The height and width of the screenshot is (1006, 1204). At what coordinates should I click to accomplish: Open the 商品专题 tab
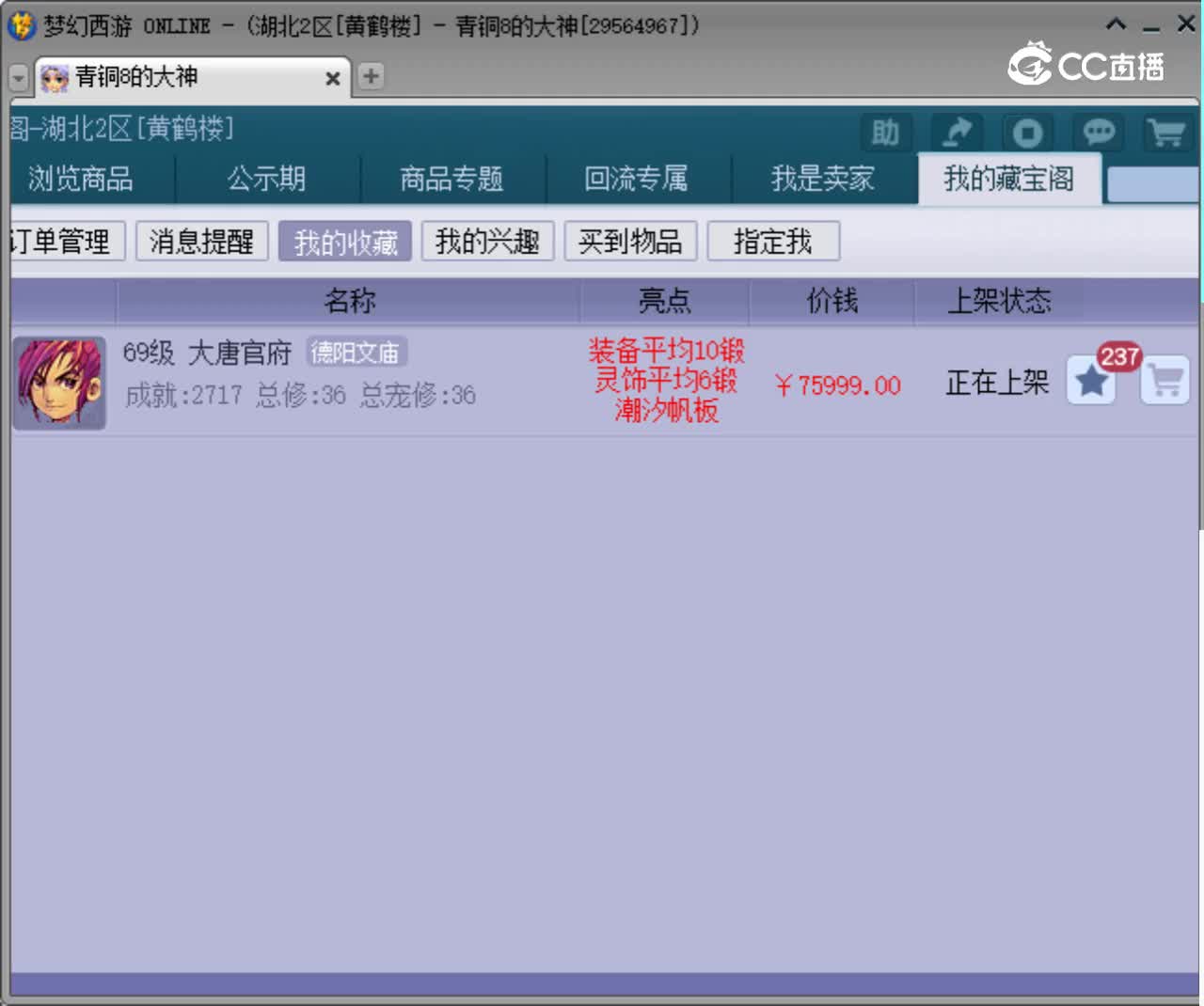click(x=451, y=179)
